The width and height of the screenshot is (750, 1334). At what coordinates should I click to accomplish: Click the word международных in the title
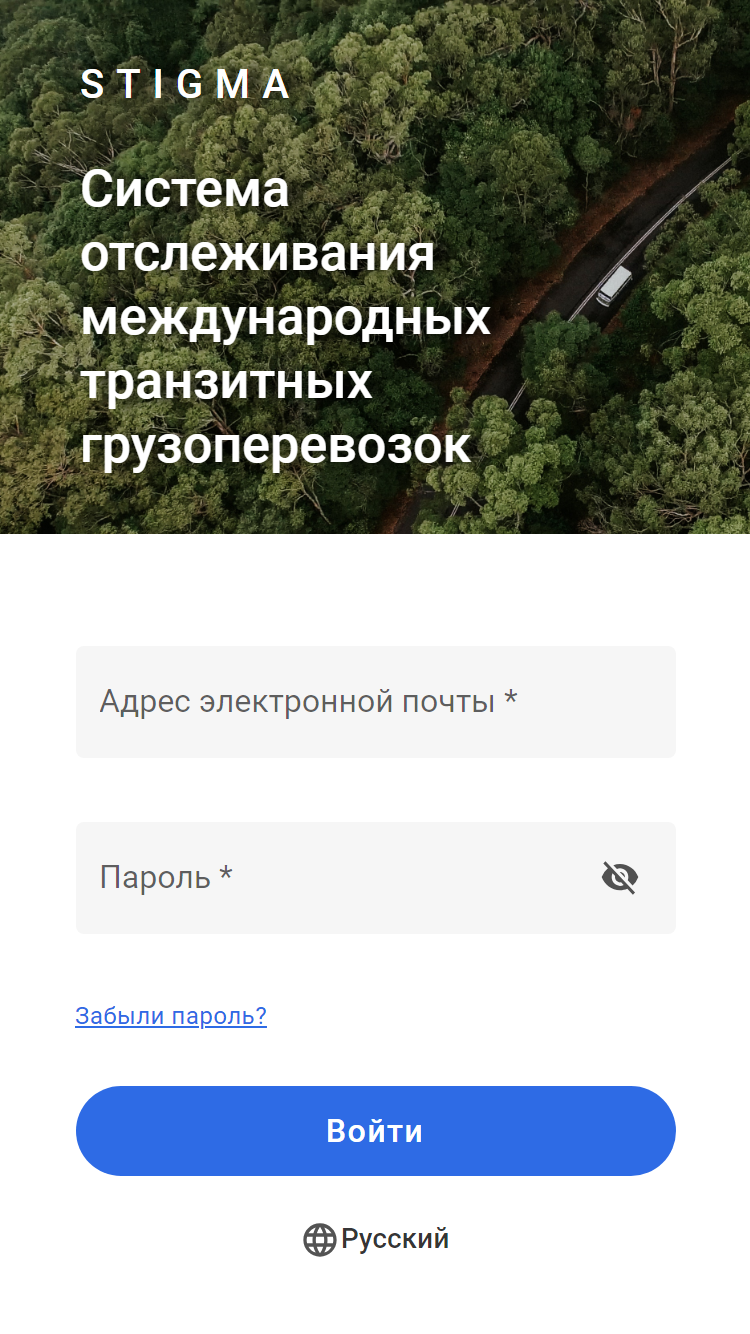tap(286, 318)
